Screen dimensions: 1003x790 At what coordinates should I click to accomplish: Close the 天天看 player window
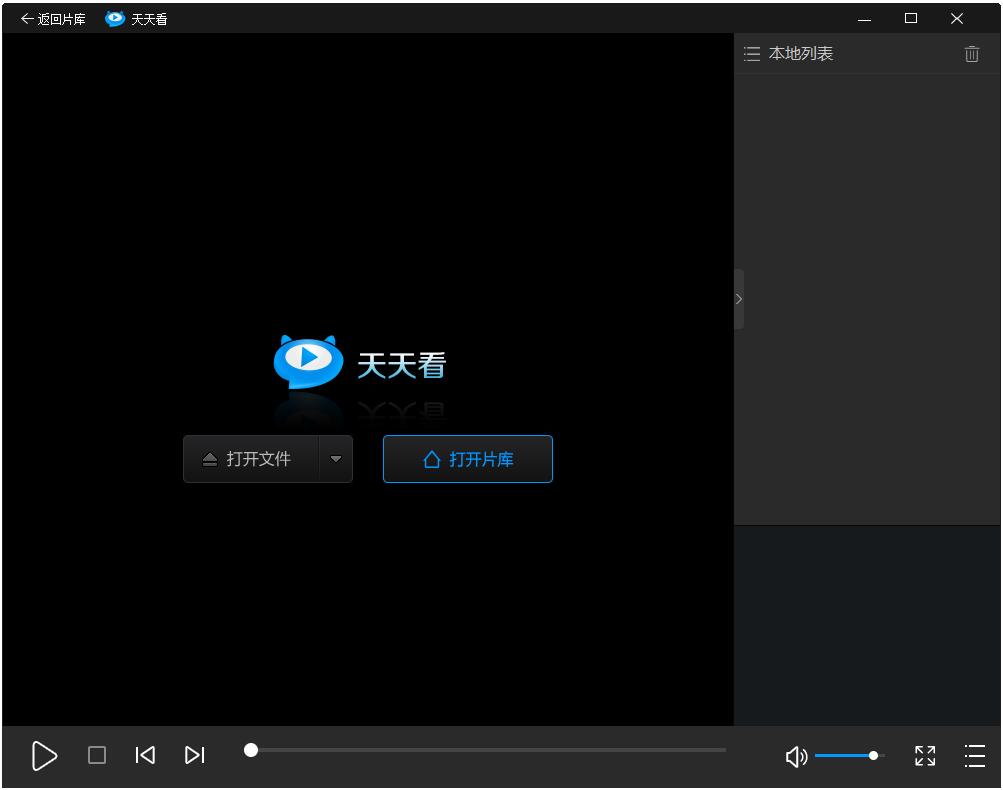(x=957, y=19)
